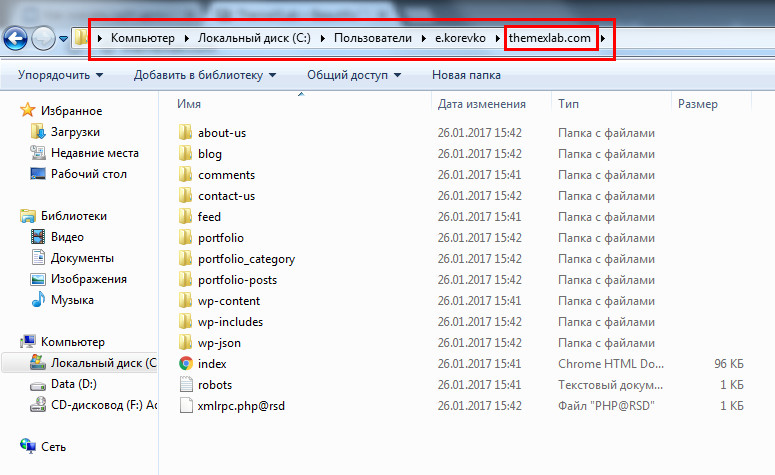Sort by Дата изменения column header

(481, 104)
